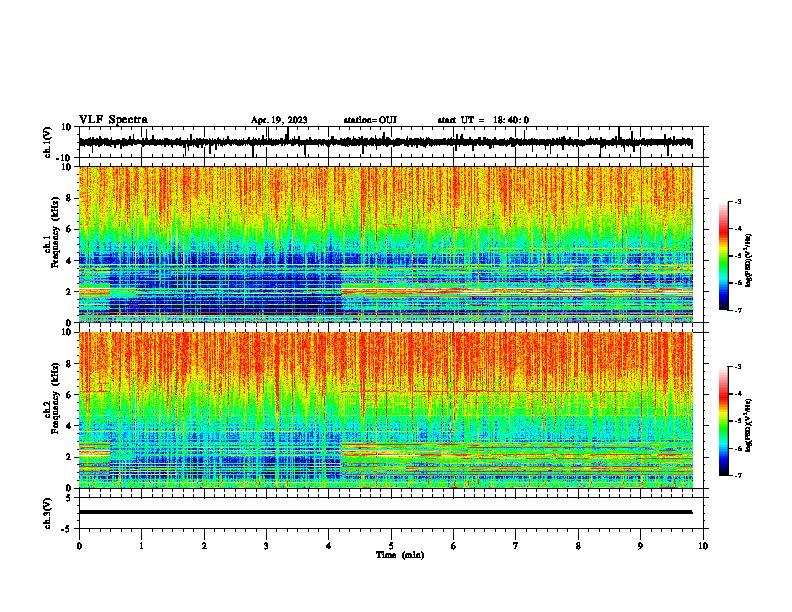Click the ch.1 voltage waveform trace
792x612 pixels.
coord(385,142)
